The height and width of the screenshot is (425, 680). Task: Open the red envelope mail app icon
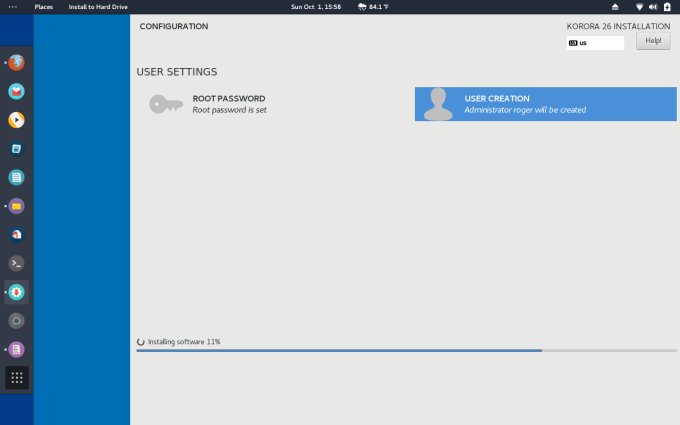coord(16,92)
